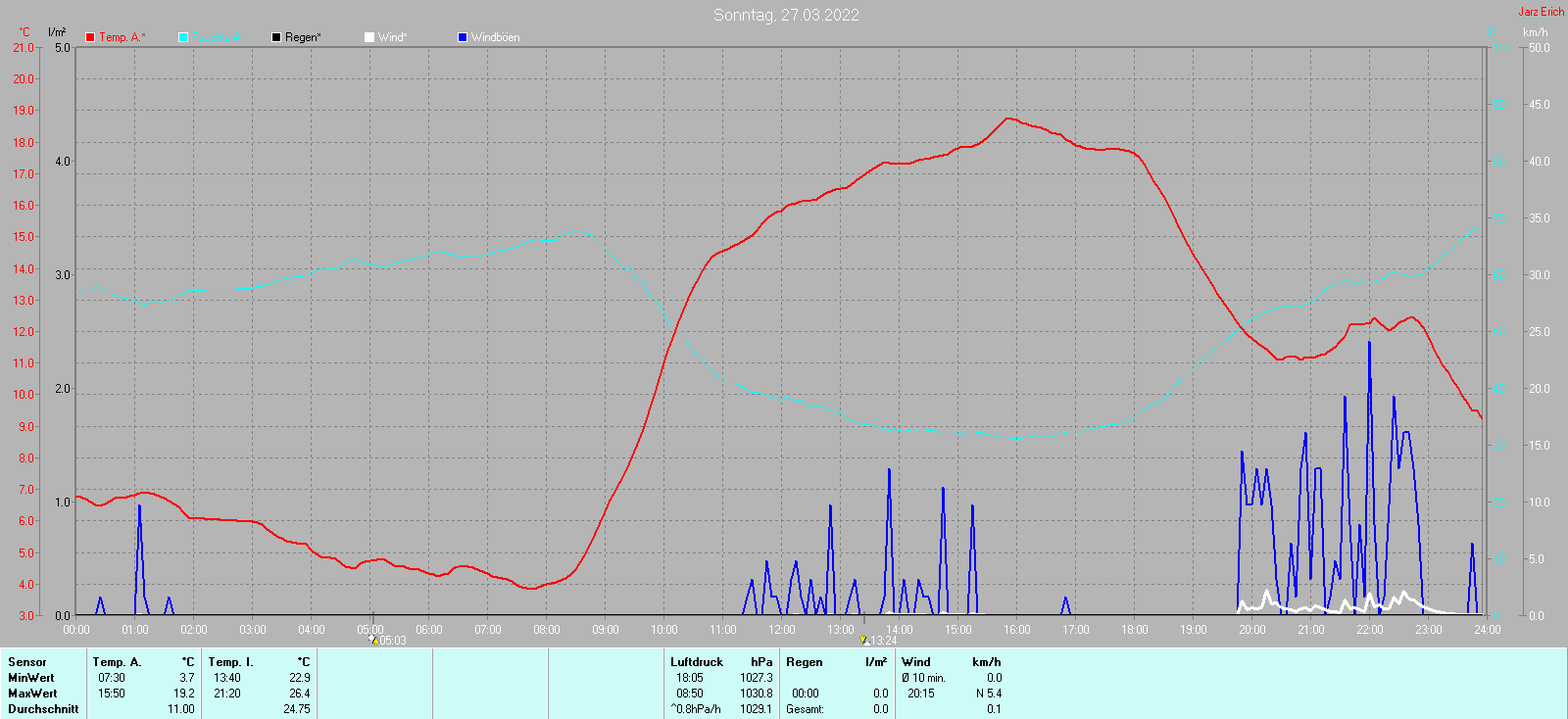Screen dimensions: 1568x719
Task: Click the pressure trend "^0.8hPa/h"
Action: (x=696, y=709)
